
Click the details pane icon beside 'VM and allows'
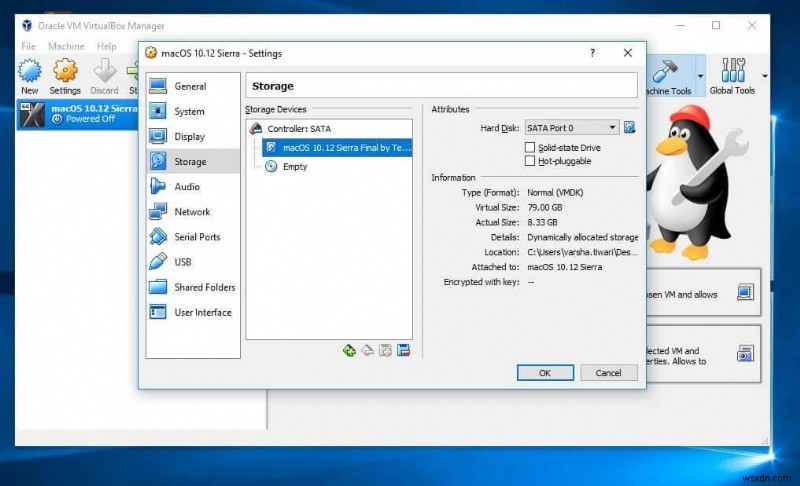pyautogui.click(x=745, y=292)
